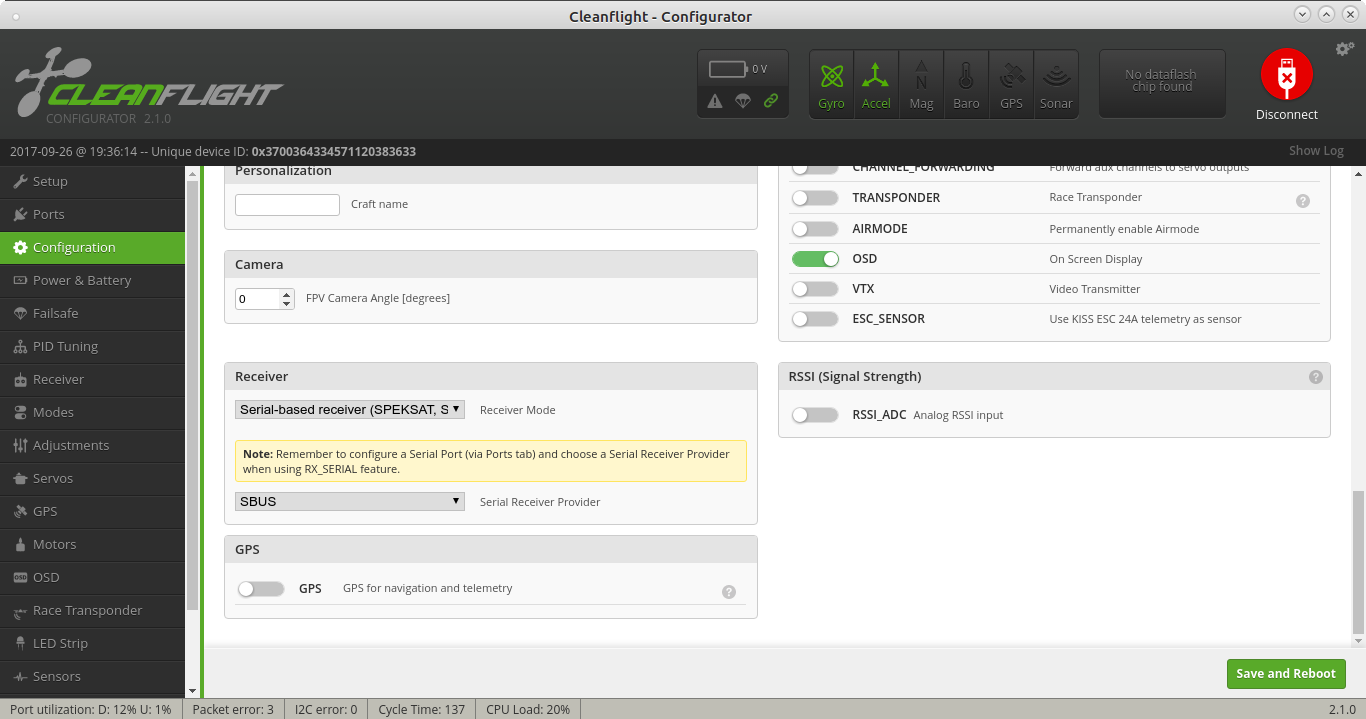Click the No dataflash chip found box
The height and width of the screenshot is (719, 1366).
click(1160, 84)
